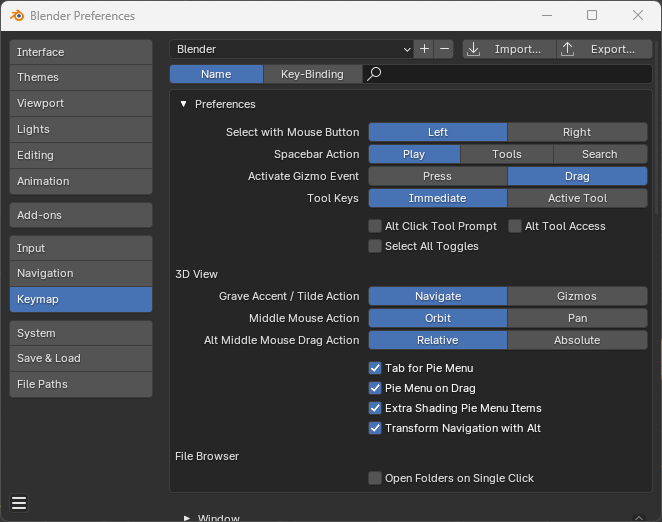Go to Lights preferences
Screen dimensions: 662x522
click(81, 129)
